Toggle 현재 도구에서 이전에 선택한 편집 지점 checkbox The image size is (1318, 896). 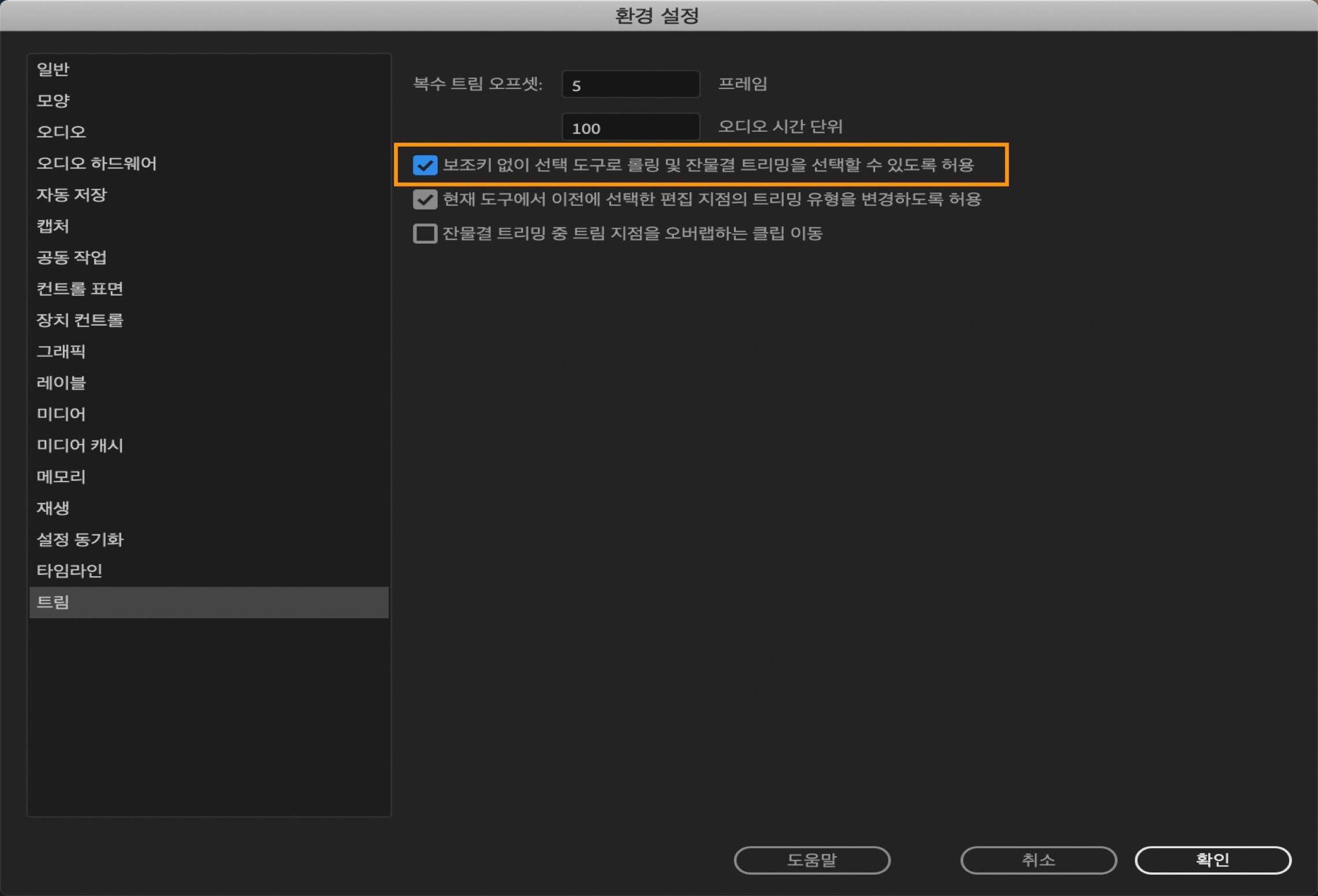coord(425,200)
